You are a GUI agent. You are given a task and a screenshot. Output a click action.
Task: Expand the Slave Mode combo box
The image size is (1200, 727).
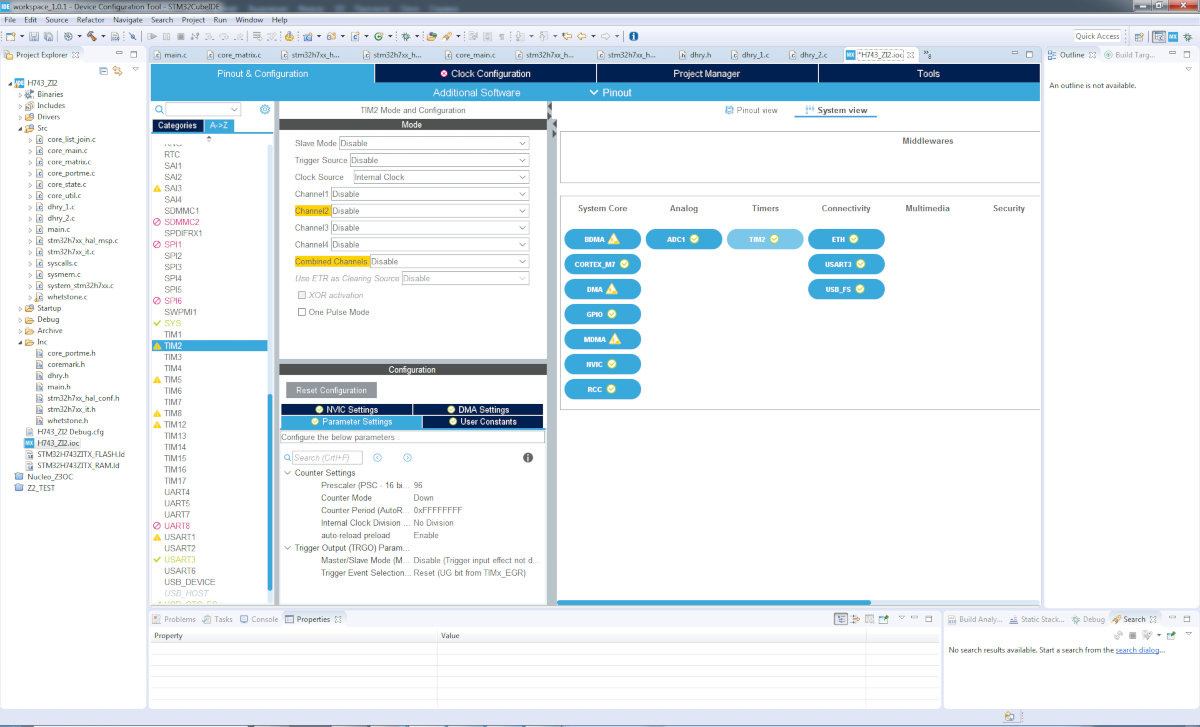(433, 143)
